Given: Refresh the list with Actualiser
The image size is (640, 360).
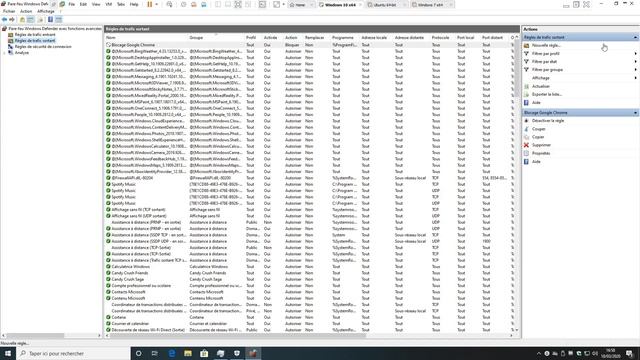Looking at the screenshot, I should coord(540,86).
